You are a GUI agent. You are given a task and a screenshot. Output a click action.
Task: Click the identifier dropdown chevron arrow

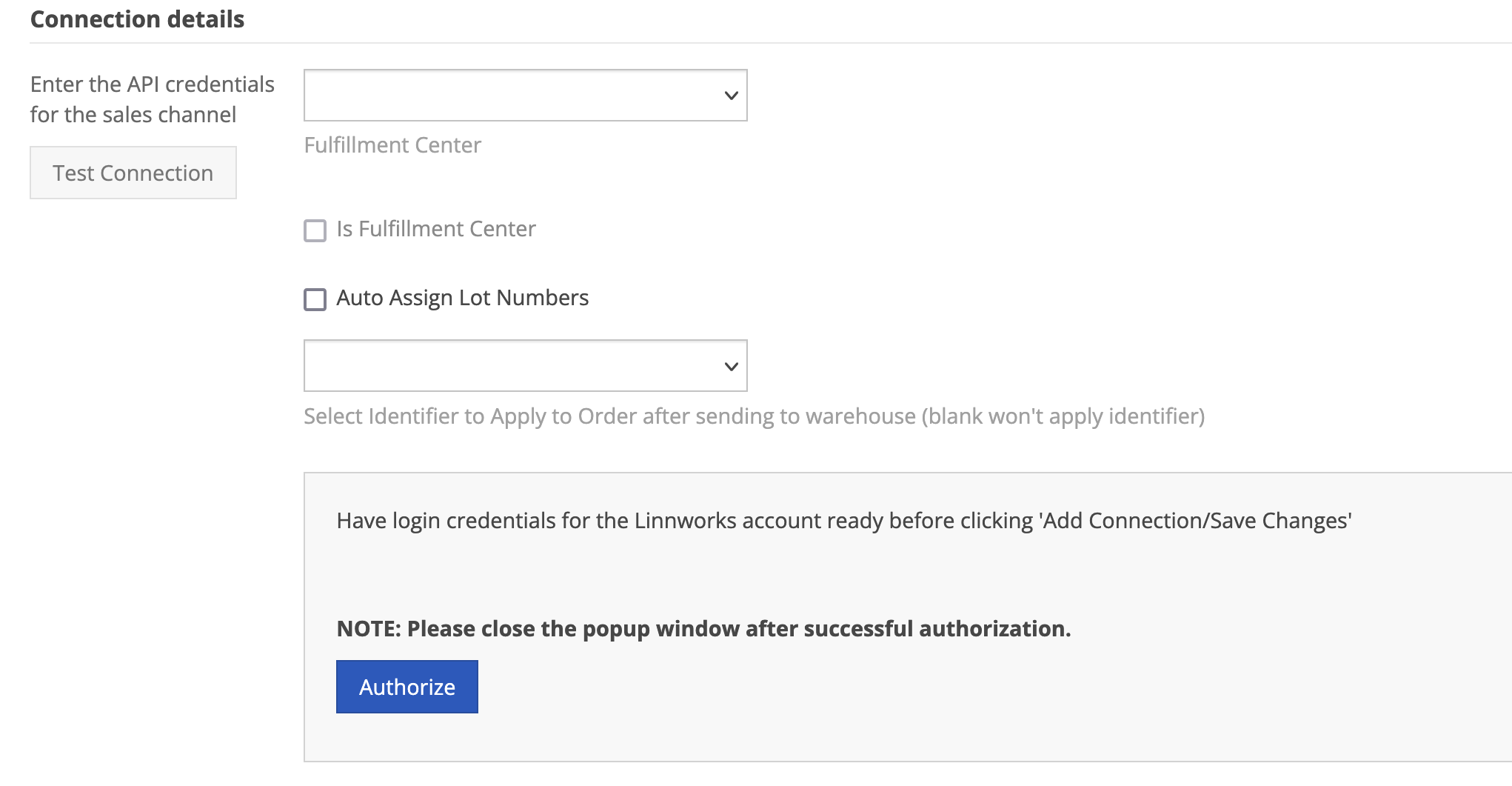(x=731, y=367)
